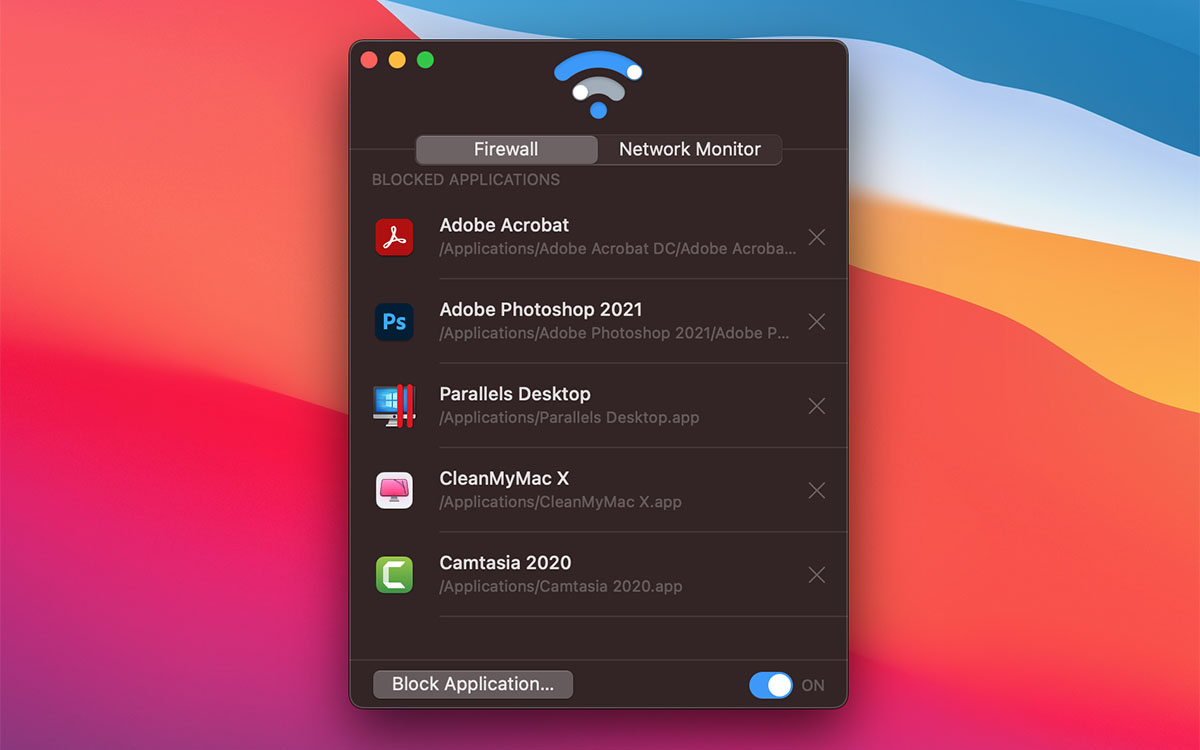Click the CleanMyMac X app icon
Screen dimensions: 1200x750
click(x=394, y=490)
